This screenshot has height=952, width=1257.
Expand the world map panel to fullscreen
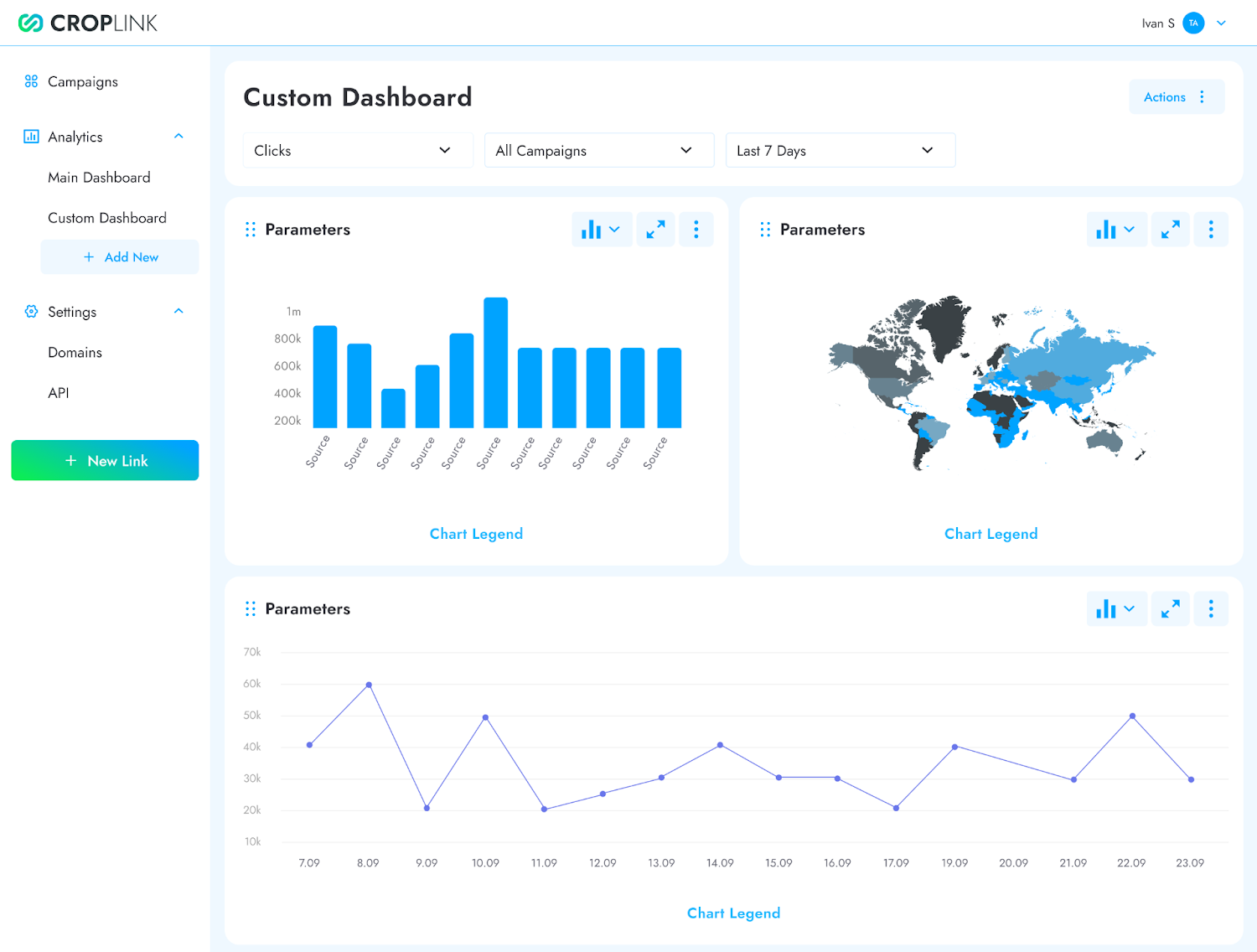coord(1170,230)
